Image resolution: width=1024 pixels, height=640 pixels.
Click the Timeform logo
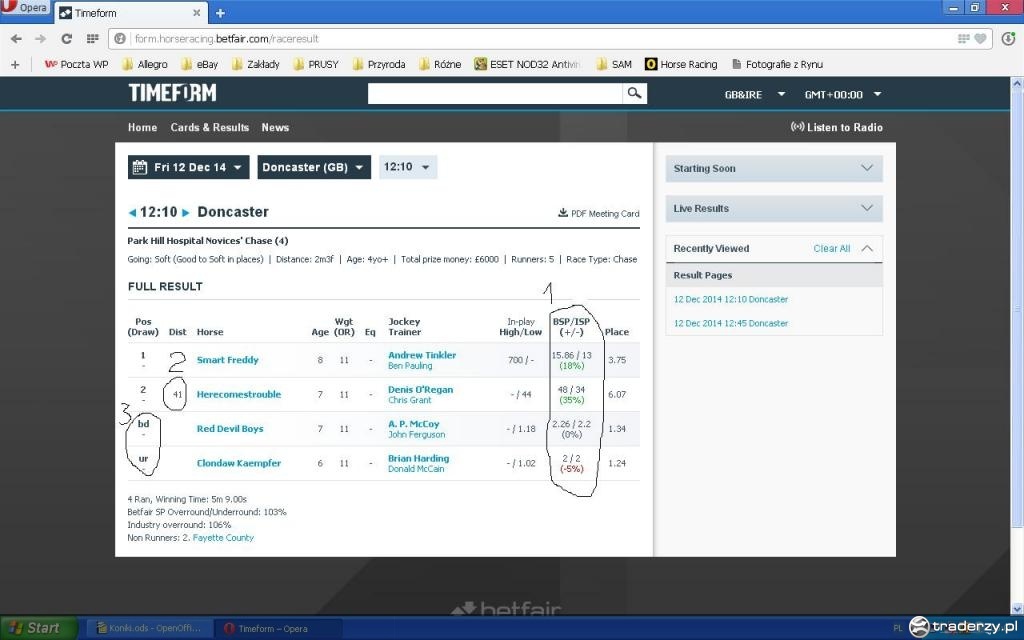[x=172, y=93]
